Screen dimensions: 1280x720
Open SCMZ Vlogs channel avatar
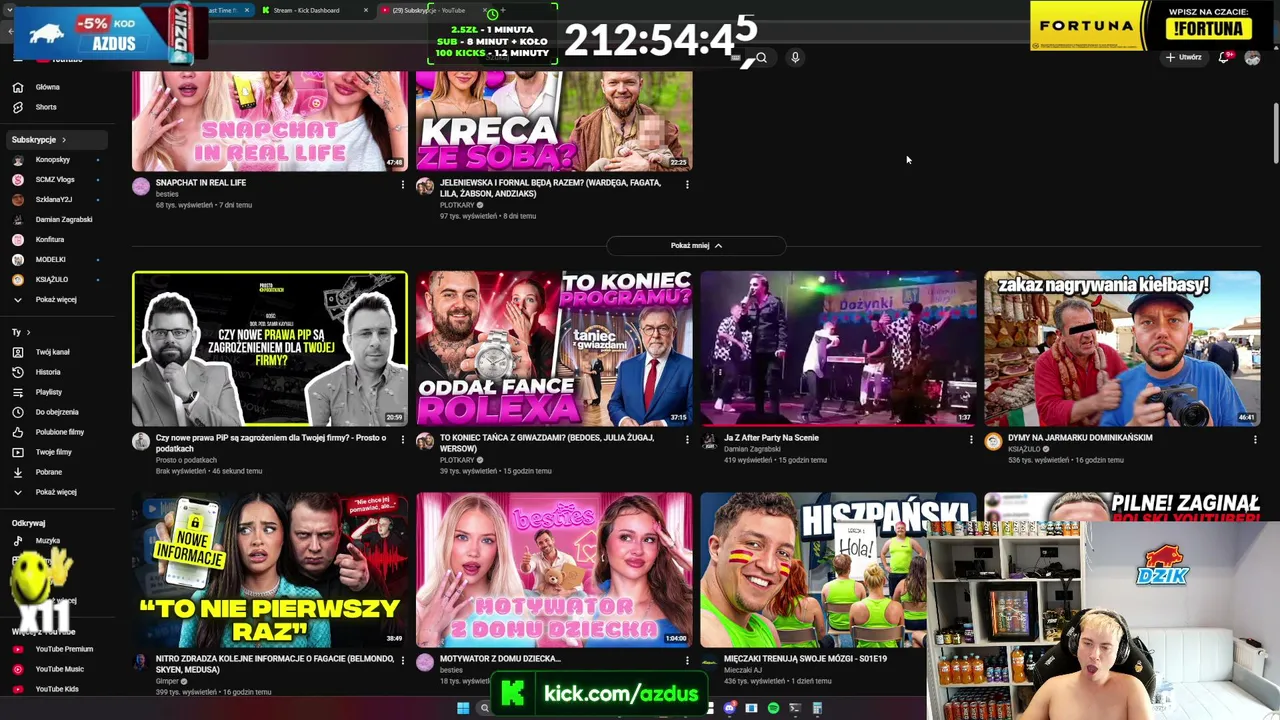(17, 180)
